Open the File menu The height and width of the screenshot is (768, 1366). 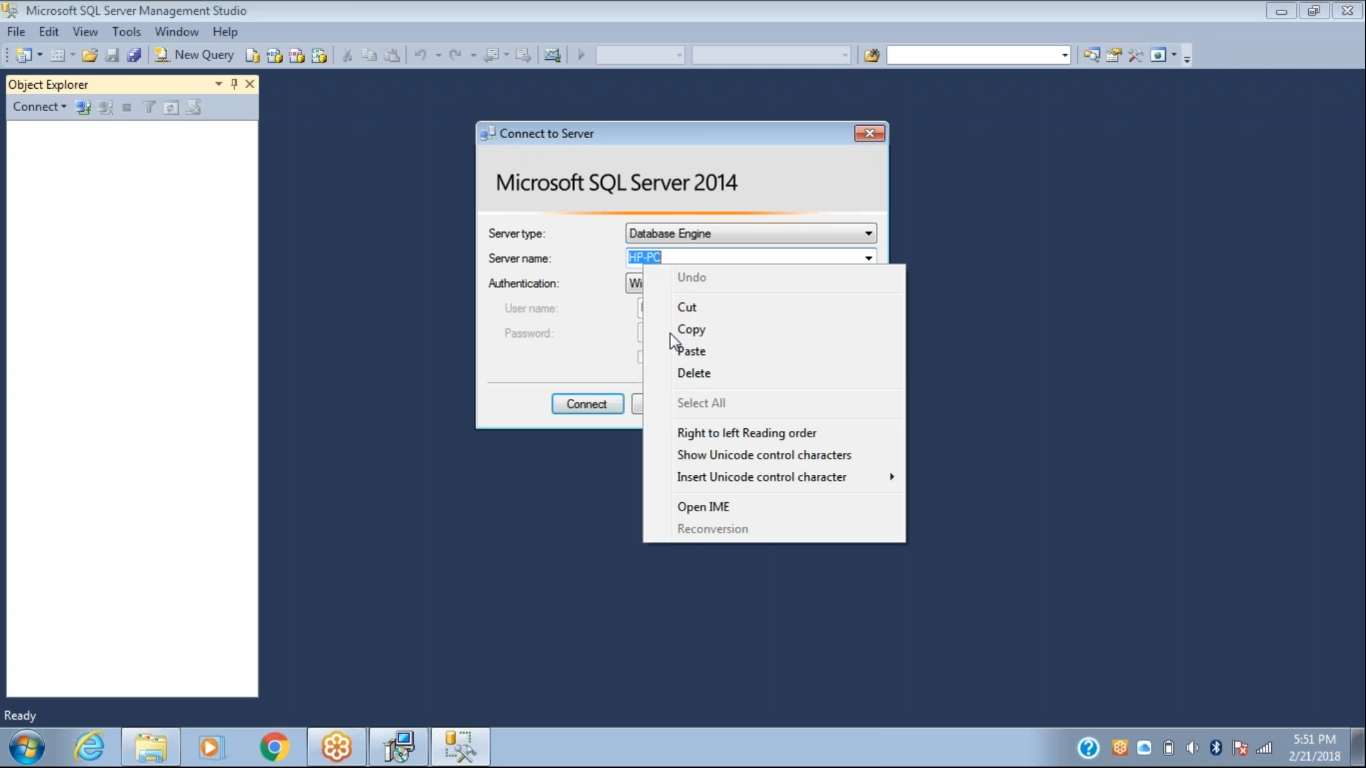pyautogui.click(x=16, y=32)
